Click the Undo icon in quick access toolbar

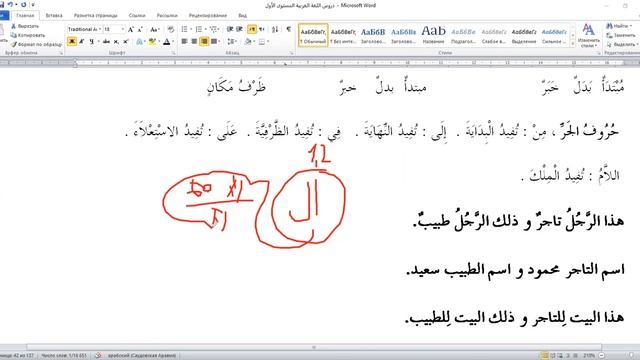coord(11,4)
